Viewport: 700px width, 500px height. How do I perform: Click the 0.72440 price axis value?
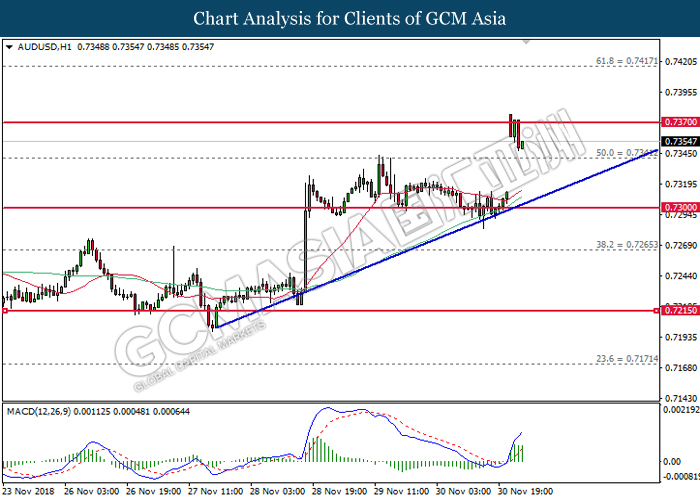click(681, 276)
